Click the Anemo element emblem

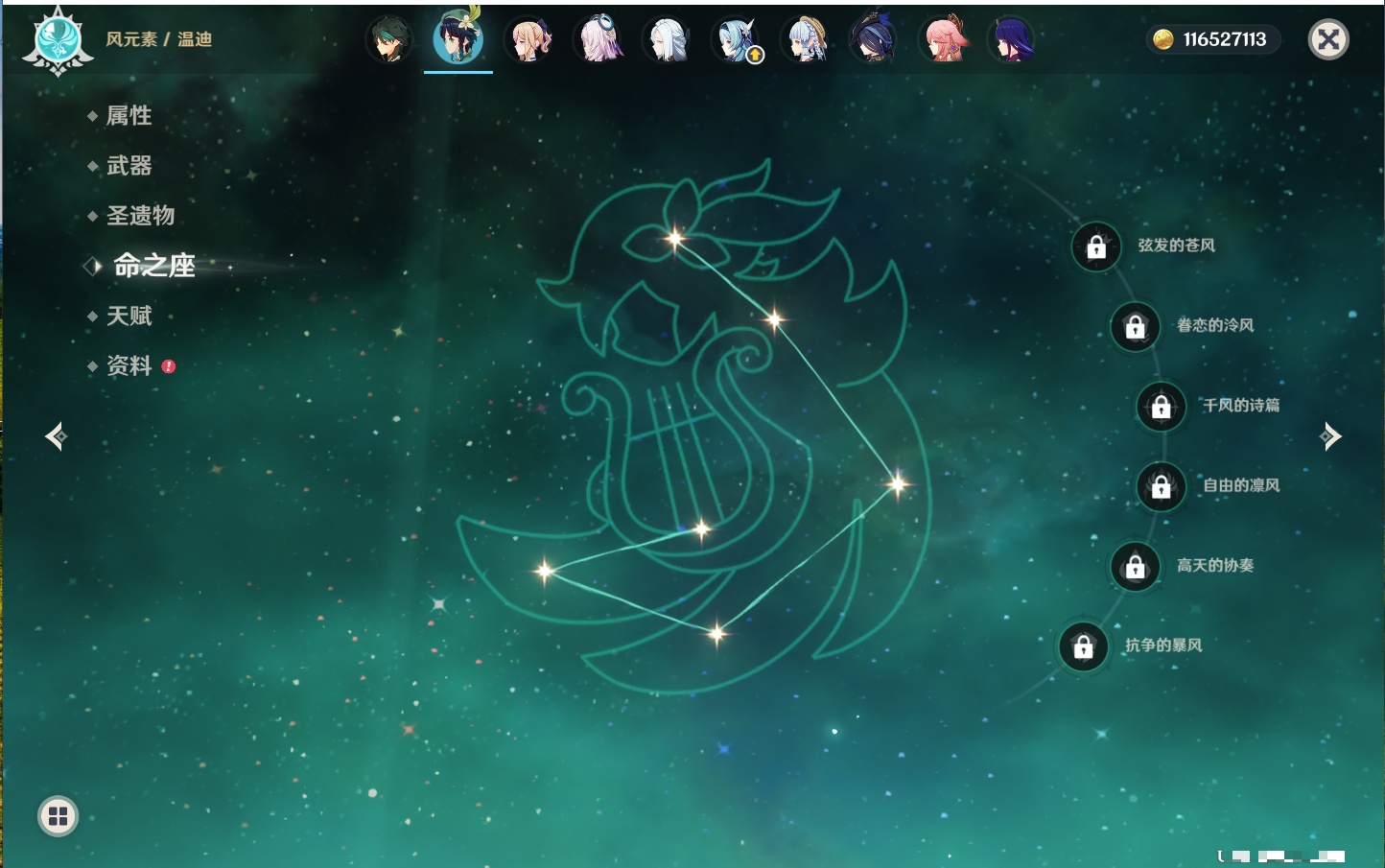click(58, 41)
